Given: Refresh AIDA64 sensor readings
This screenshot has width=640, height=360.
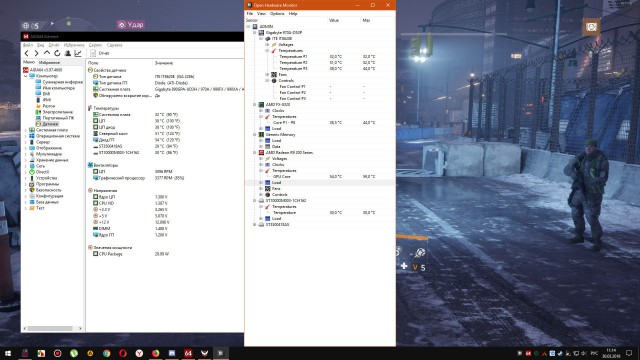Looking at the screenshot, I should pos(57,53).
